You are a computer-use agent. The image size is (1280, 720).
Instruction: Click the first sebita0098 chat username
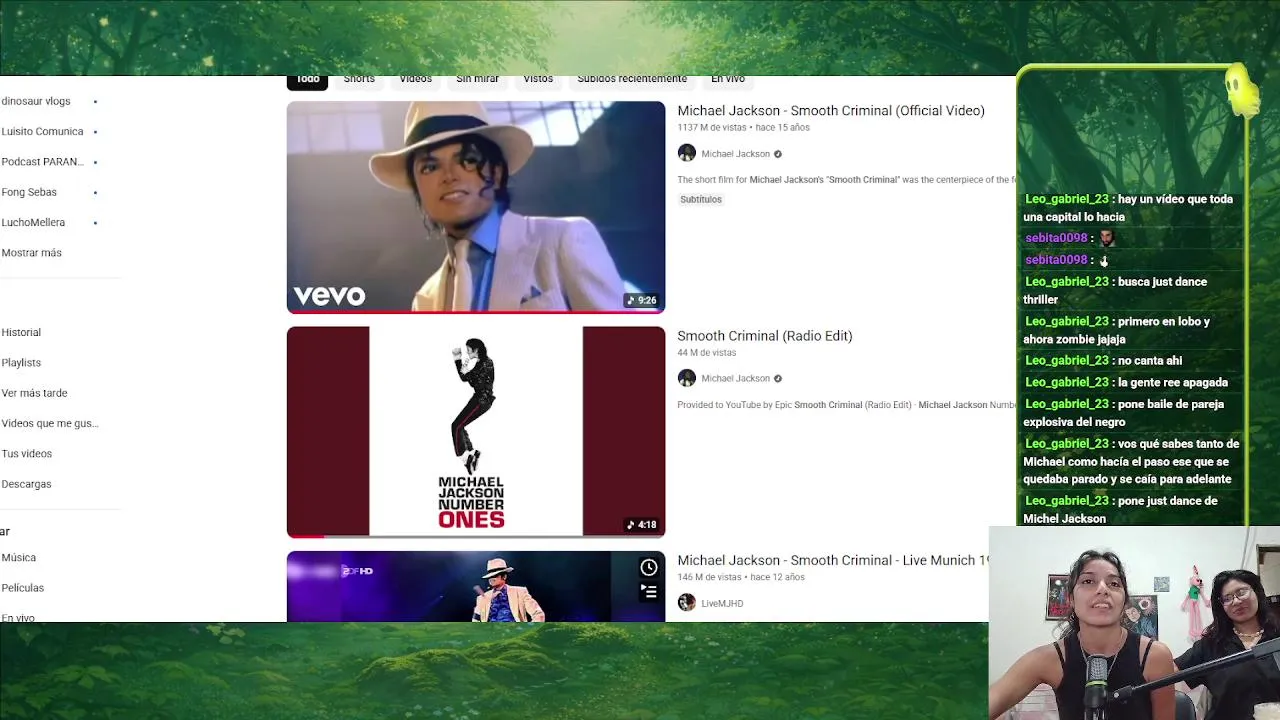[1056, 238]
